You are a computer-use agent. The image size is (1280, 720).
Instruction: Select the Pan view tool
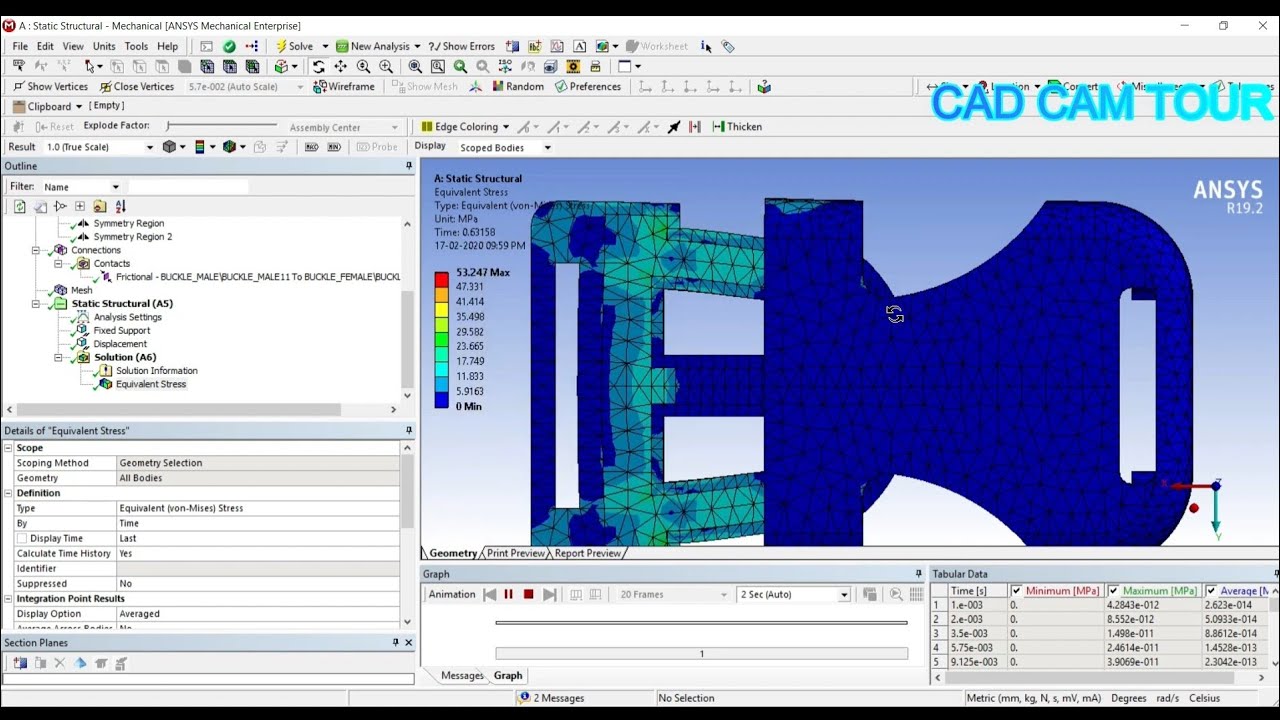tap(340, 67)
